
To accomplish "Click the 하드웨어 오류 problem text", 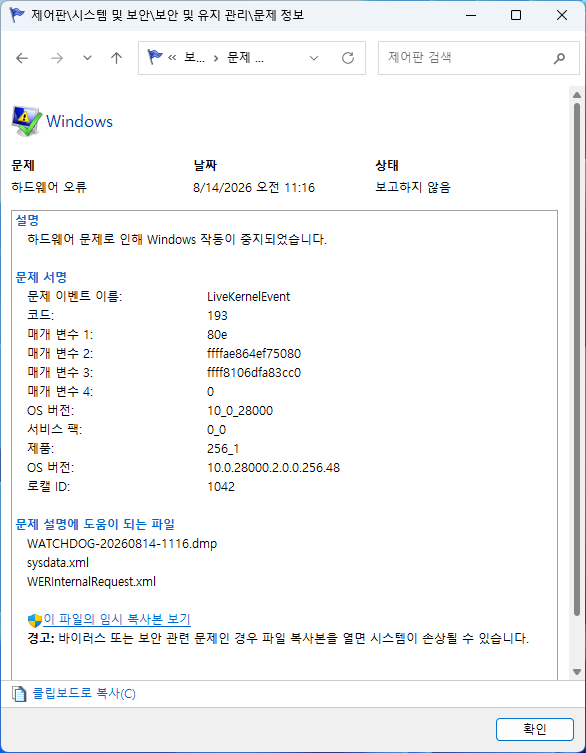I will 49,187.
